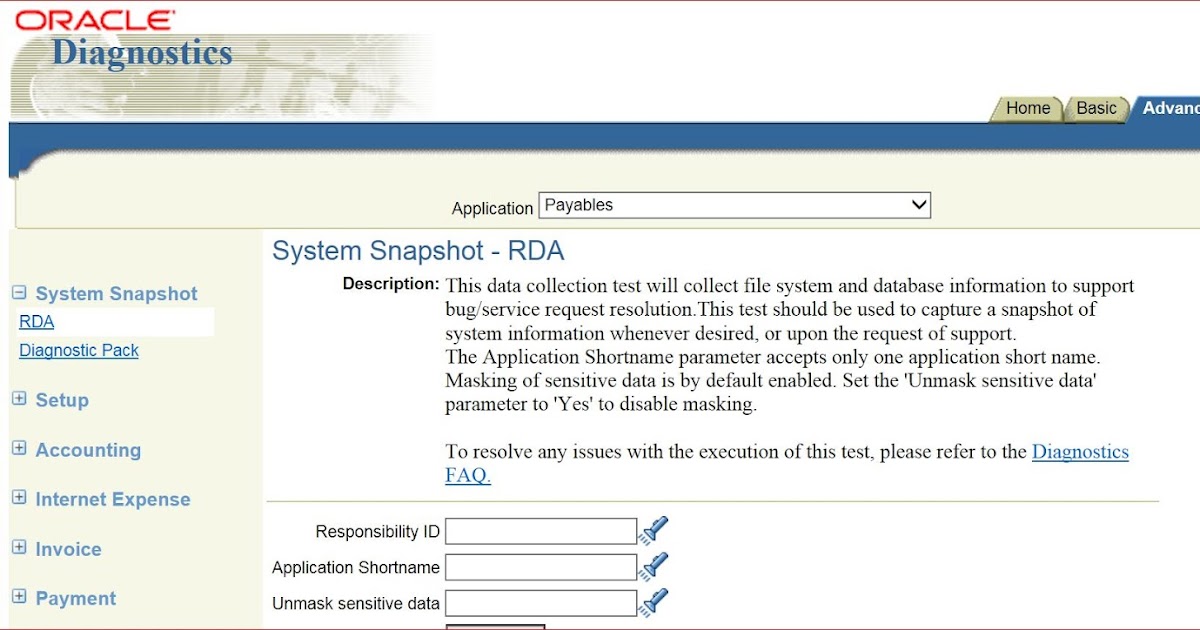This screenshot has height=630, width=1200.
Task: Expand the Invoice section
Action: click(x=21, y=548)
